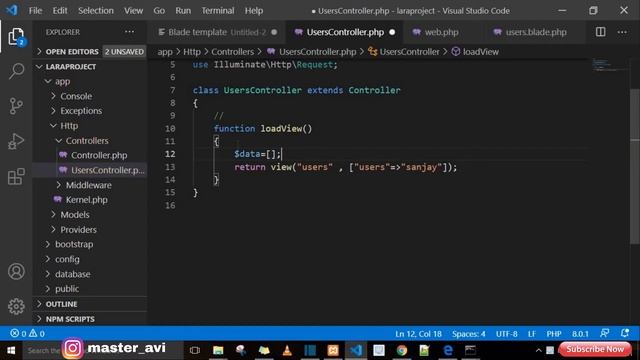
Task: Open editor more actions ellipsis
Action: coord(622,32)
